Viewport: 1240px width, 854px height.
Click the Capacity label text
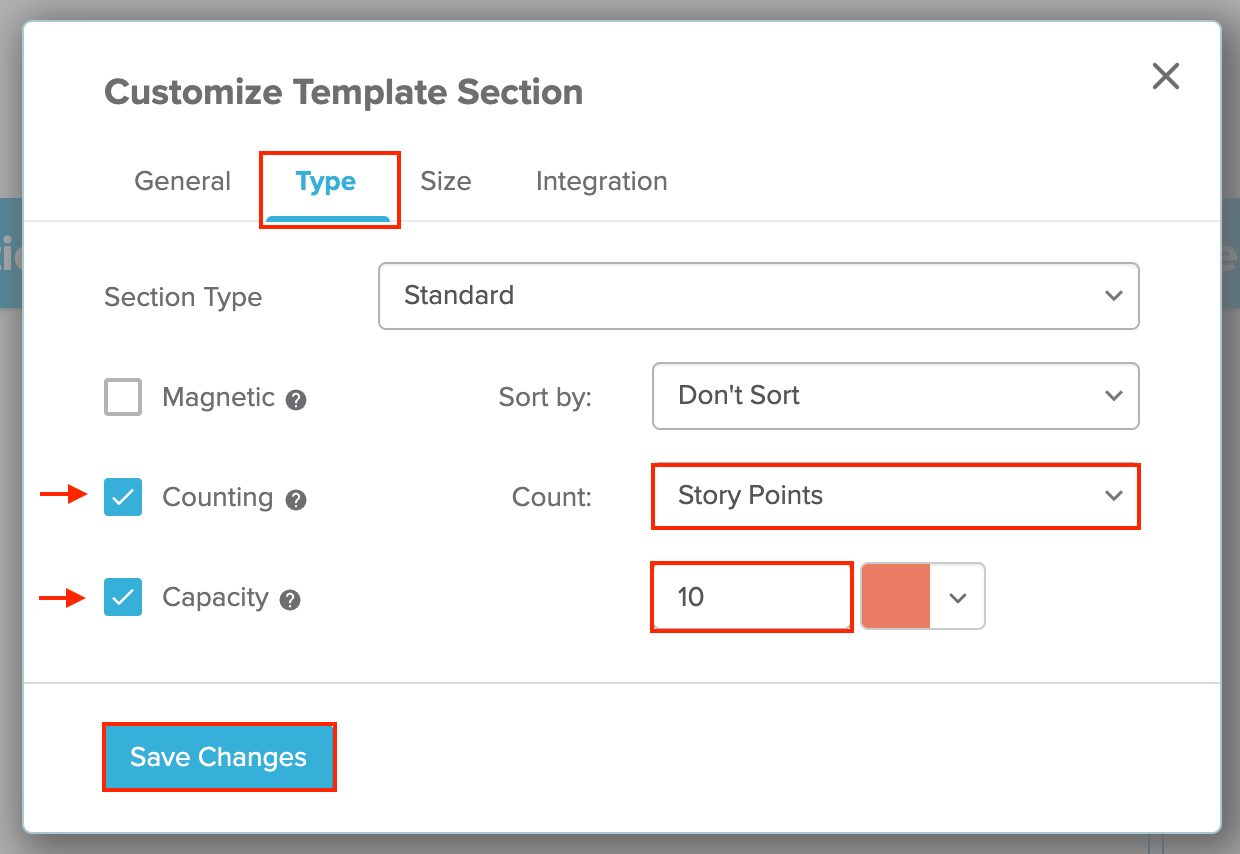coord(216,597)
